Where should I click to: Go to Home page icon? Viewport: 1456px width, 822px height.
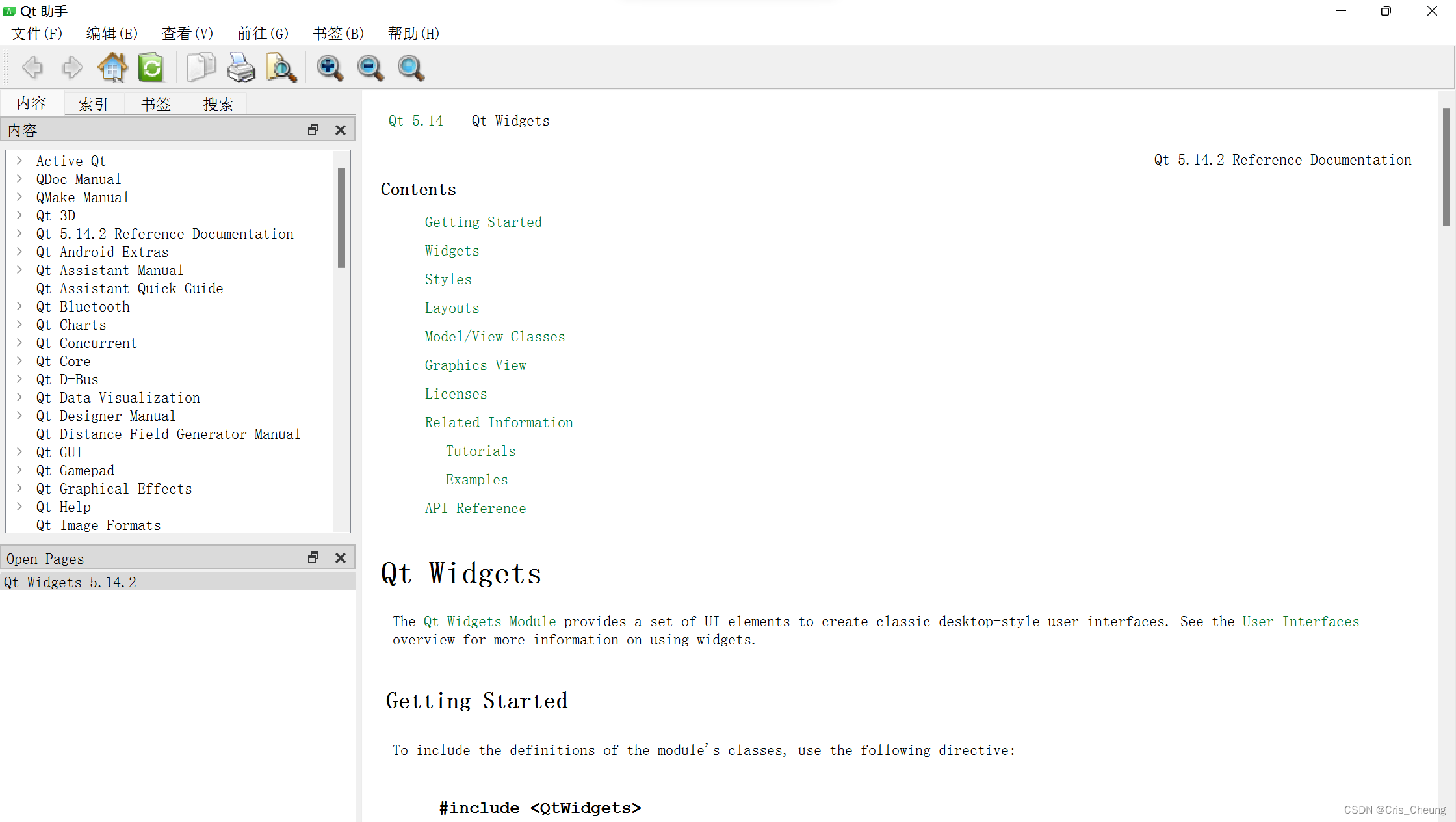(112, 68)
